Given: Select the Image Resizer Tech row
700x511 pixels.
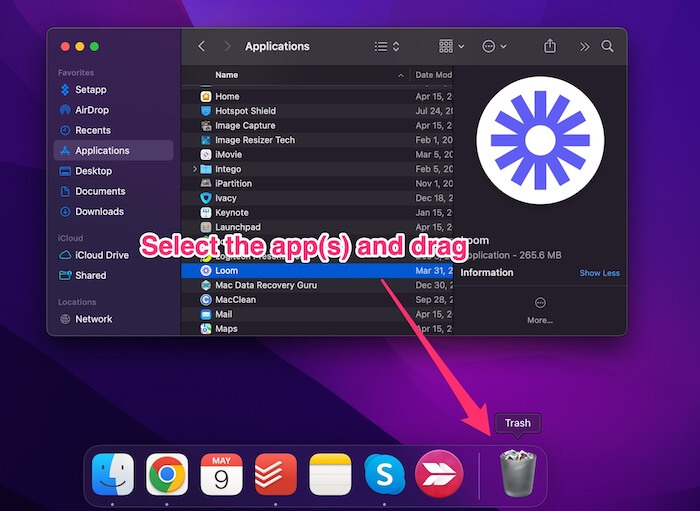Looking at the screenshot, I should (x=317, y=140).
